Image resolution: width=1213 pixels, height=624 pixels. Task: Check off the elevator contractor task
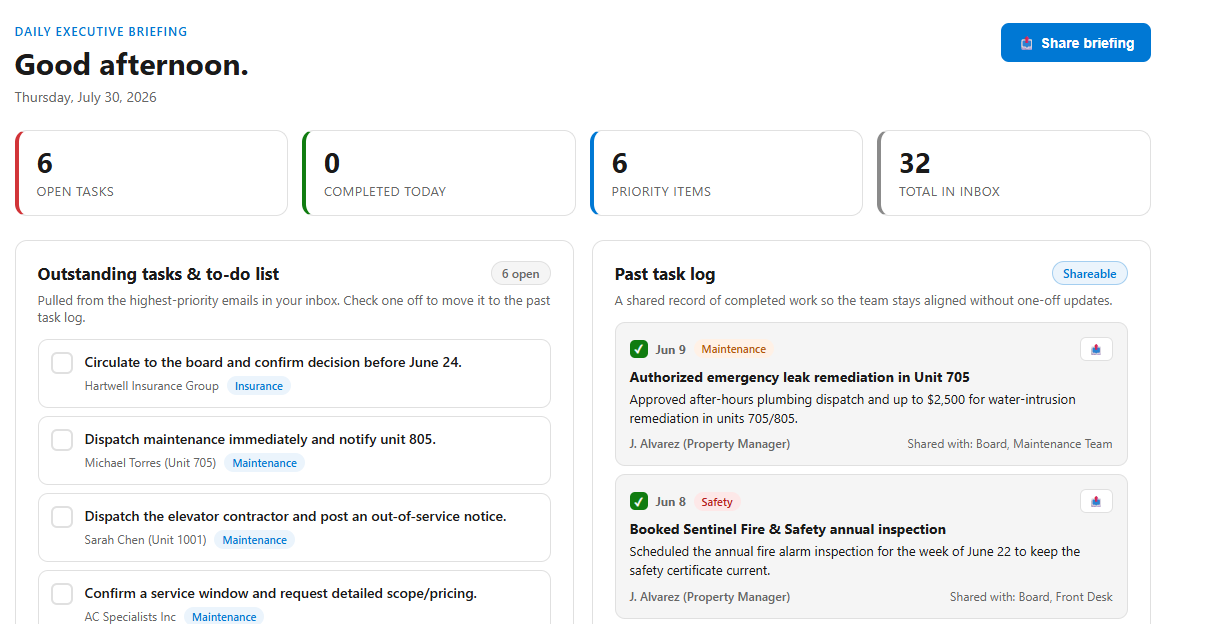coord(62,517)
